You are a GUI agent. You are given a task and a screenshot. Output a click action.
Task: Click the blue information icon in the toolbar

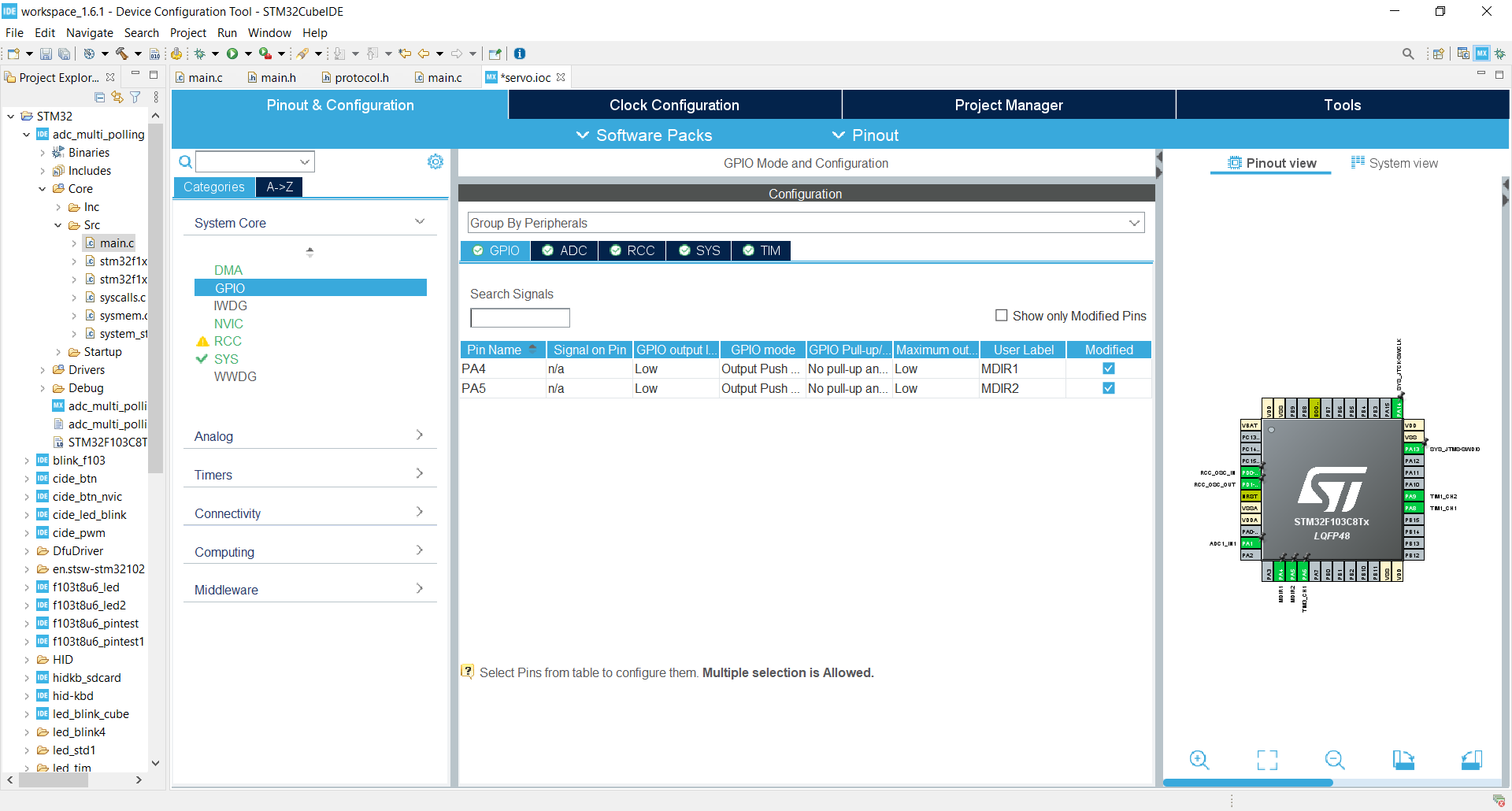click(x=520, y=54)
